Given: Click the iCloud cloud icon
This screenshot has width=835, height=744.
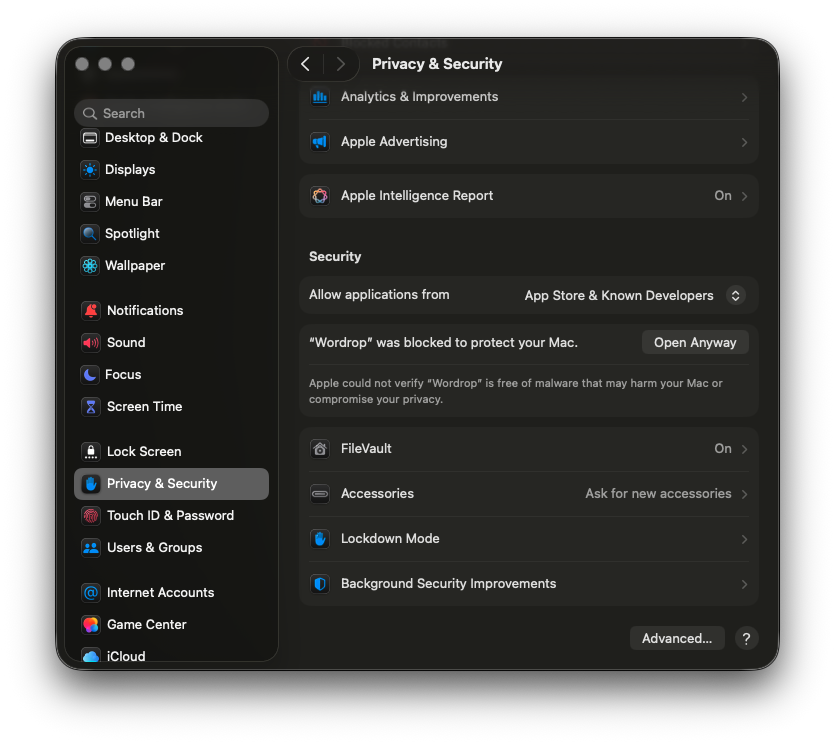Looking at the screenshot, I should point(91,656).
